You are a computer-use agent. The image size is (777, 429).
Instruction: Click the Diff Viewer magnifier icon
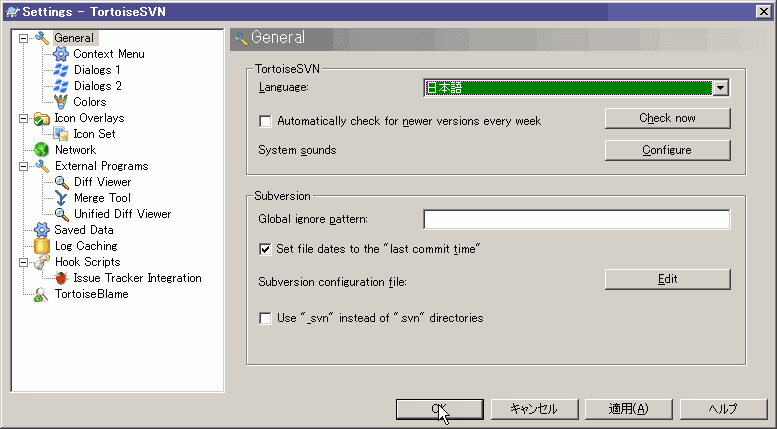[61, 182]
